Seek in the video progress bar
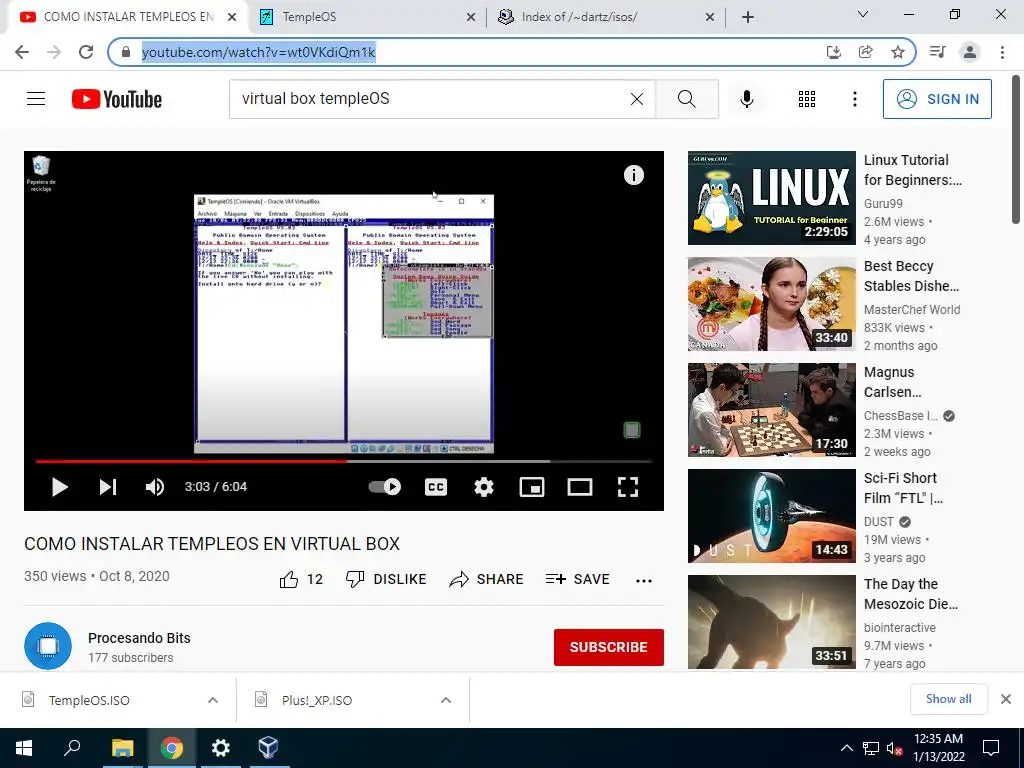 coord(344,461)
